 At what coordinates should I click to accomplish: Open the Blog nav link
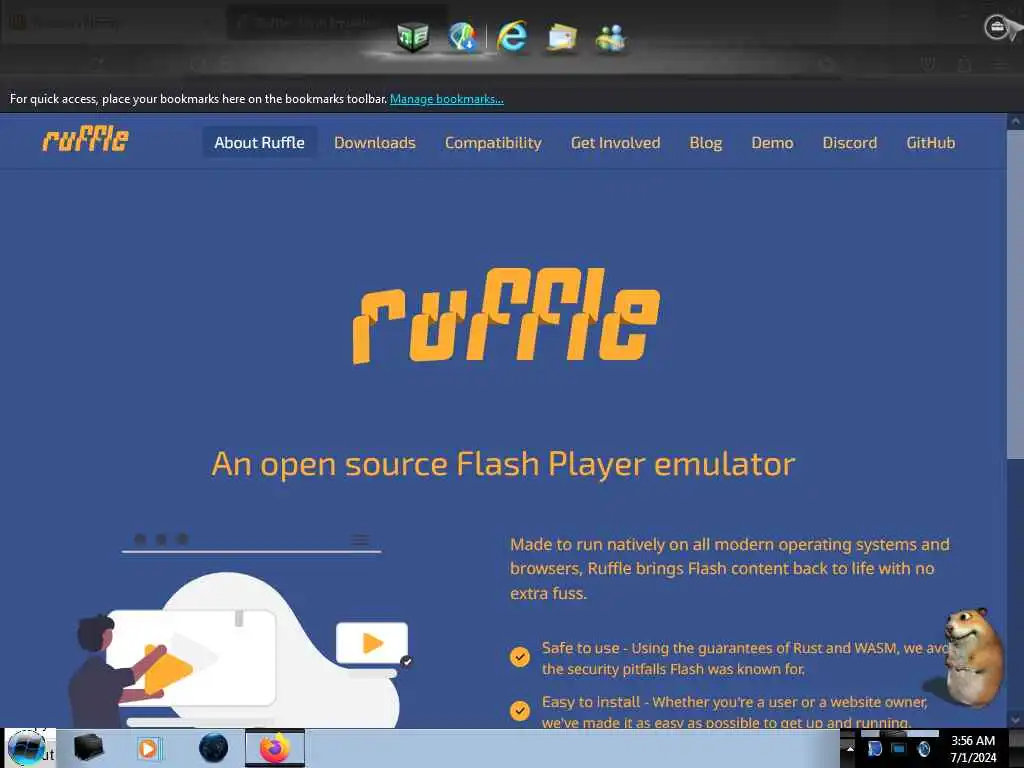(706, 143)
